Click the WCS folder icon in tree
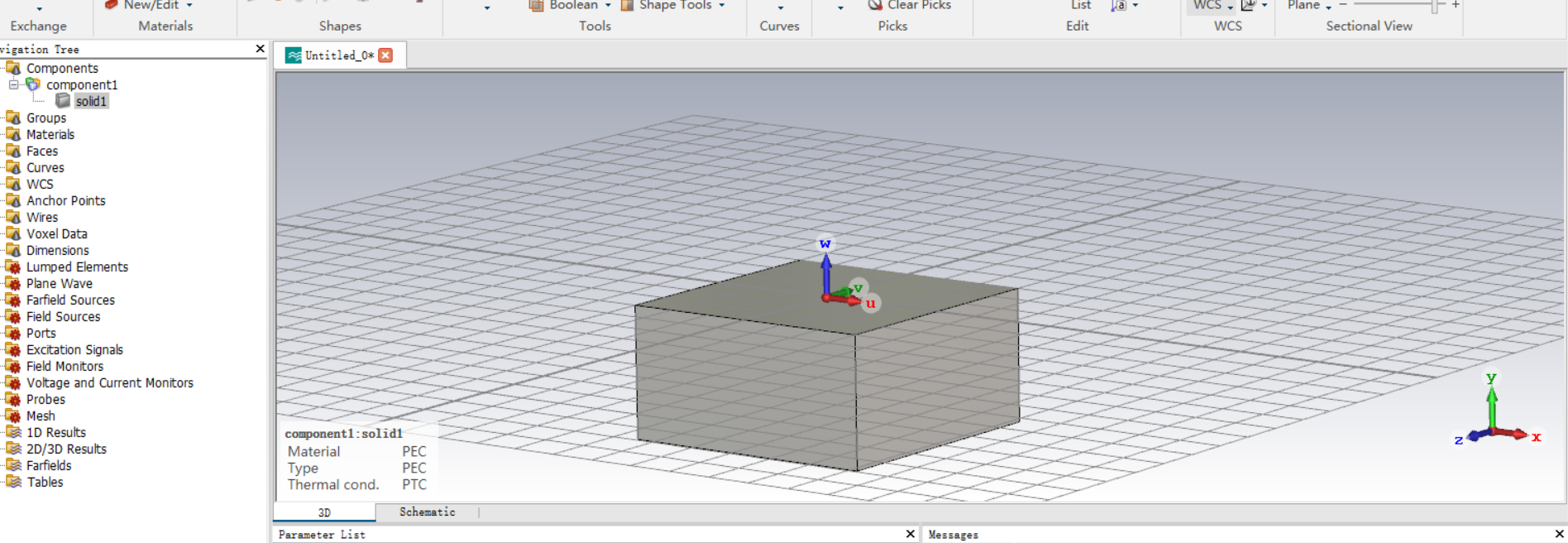Screen dimensions: 1568x543 [x=13, y=184]
